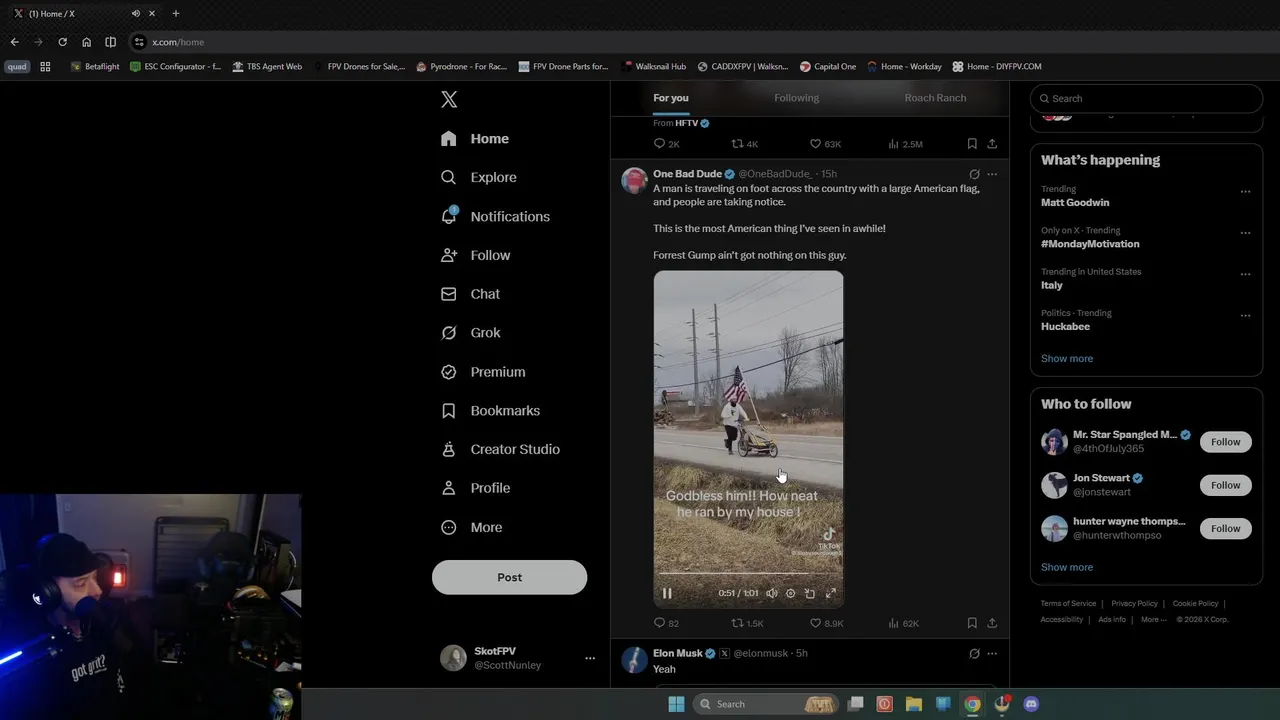This screenshot has width=1280, height=720.
Task: Open Creator Studio
Action: (500, 449)
